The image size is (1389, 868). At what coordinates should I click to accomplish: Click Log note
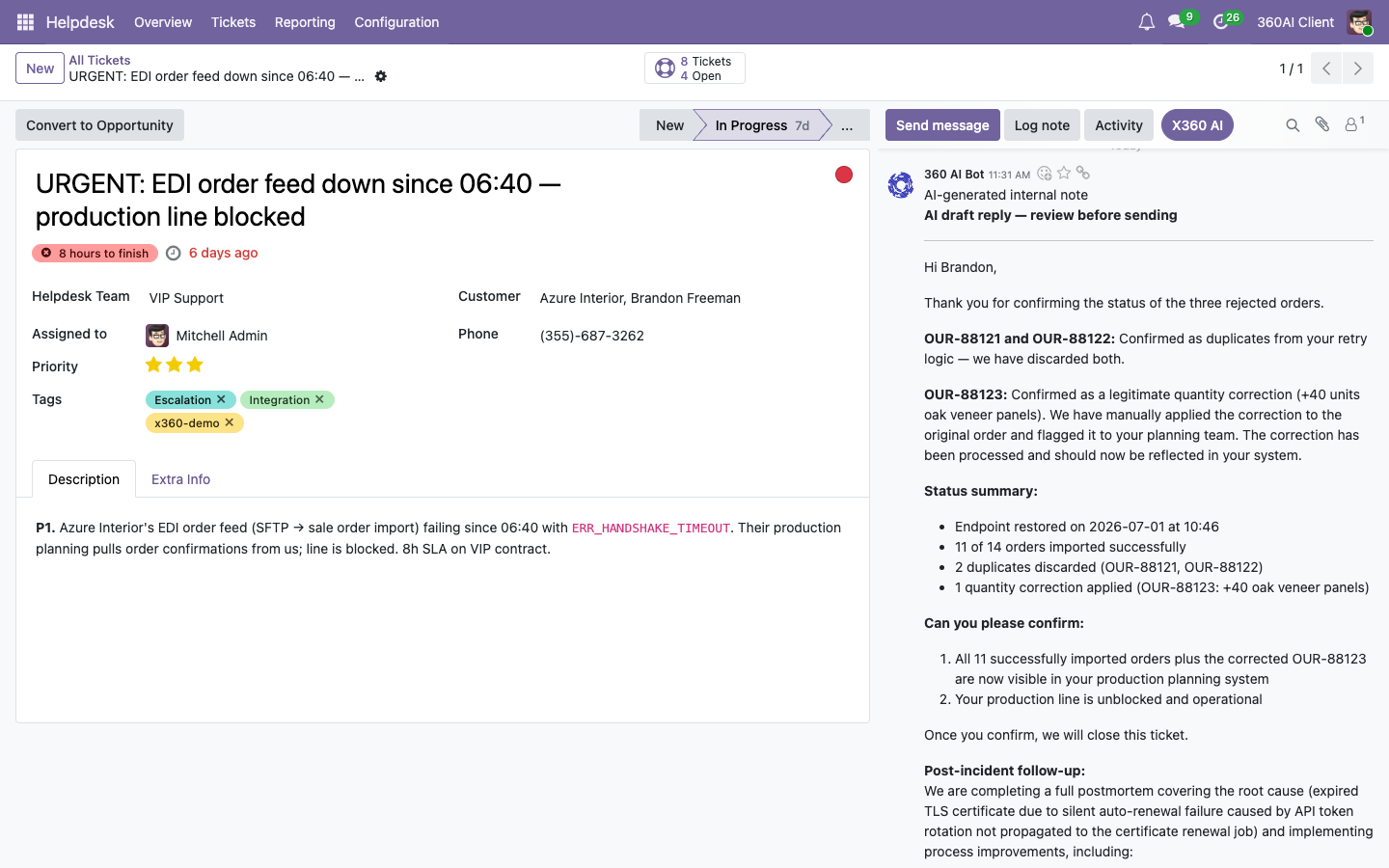(x=1042, y=125)
